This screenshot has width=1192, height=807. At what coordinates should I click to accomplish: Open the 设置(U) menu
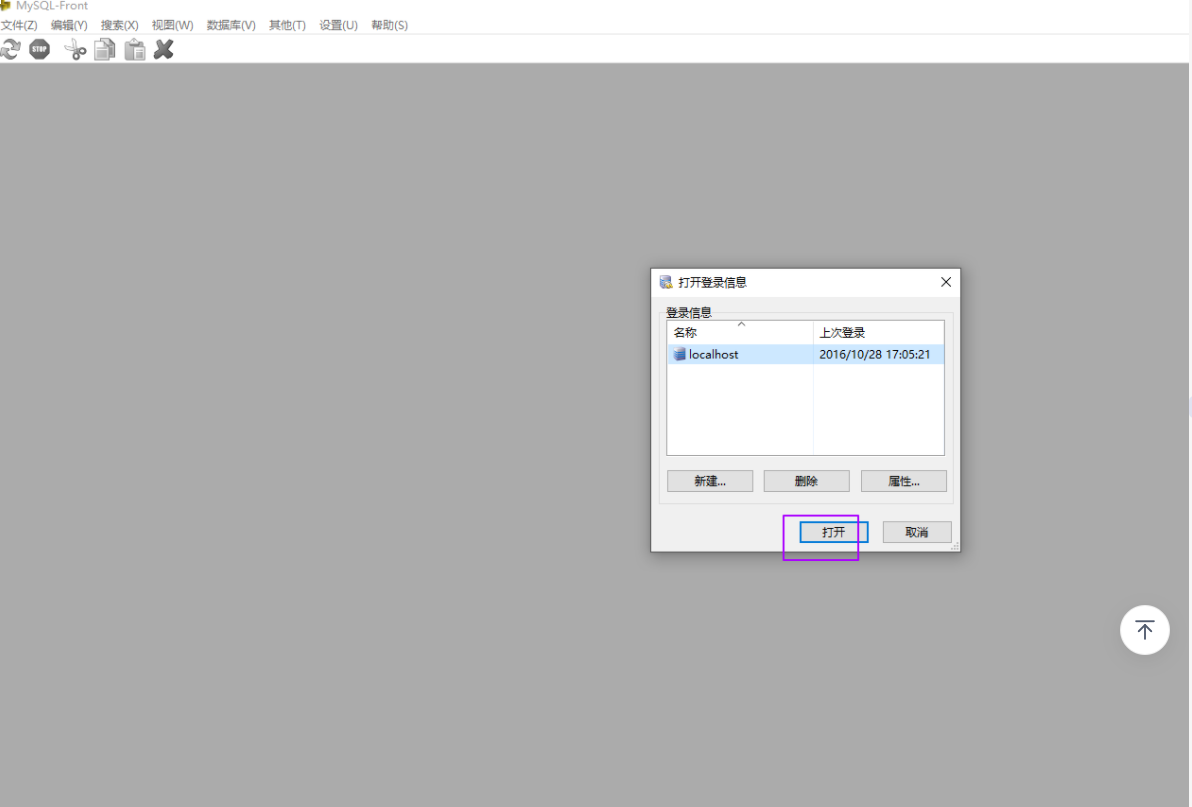click(x=338, y=25)
